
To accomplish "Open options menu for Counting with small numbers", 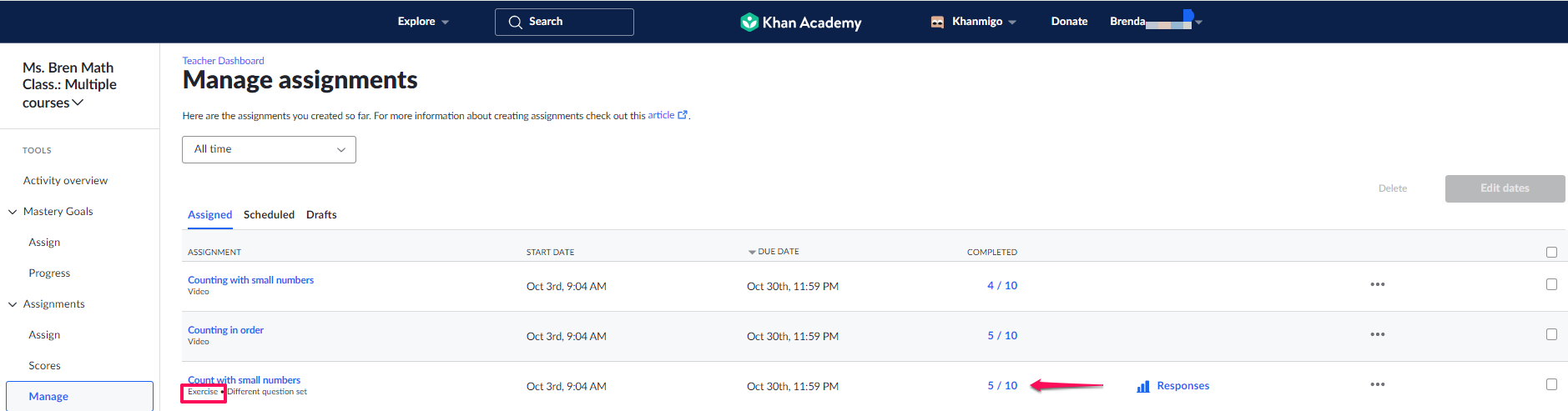I will [1377, 284].
